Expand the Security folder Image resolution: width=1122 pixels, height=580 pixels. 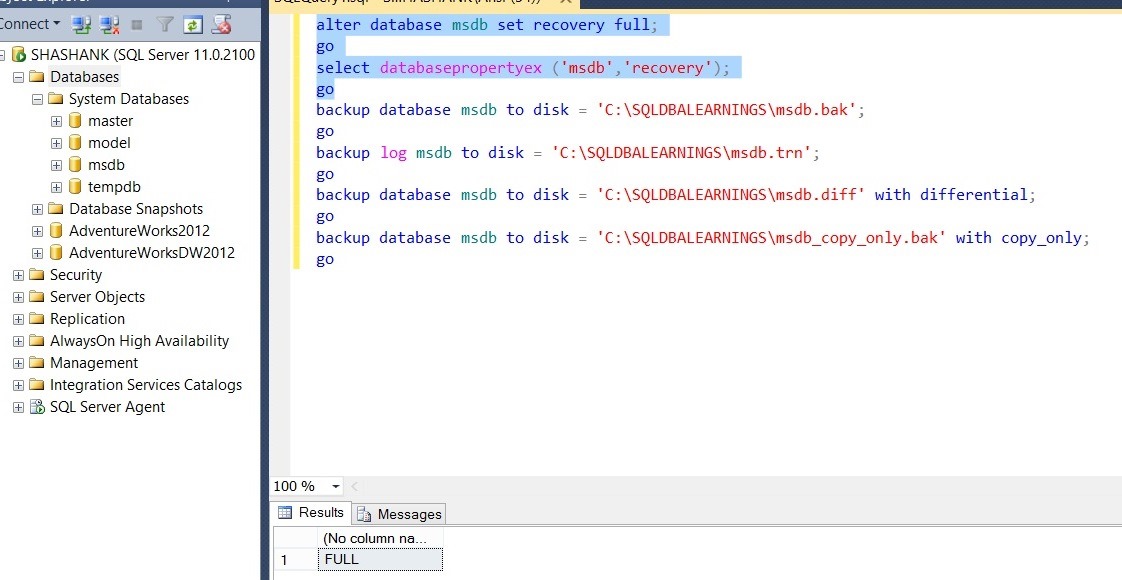pyautogui.click(x=19, y=275)
